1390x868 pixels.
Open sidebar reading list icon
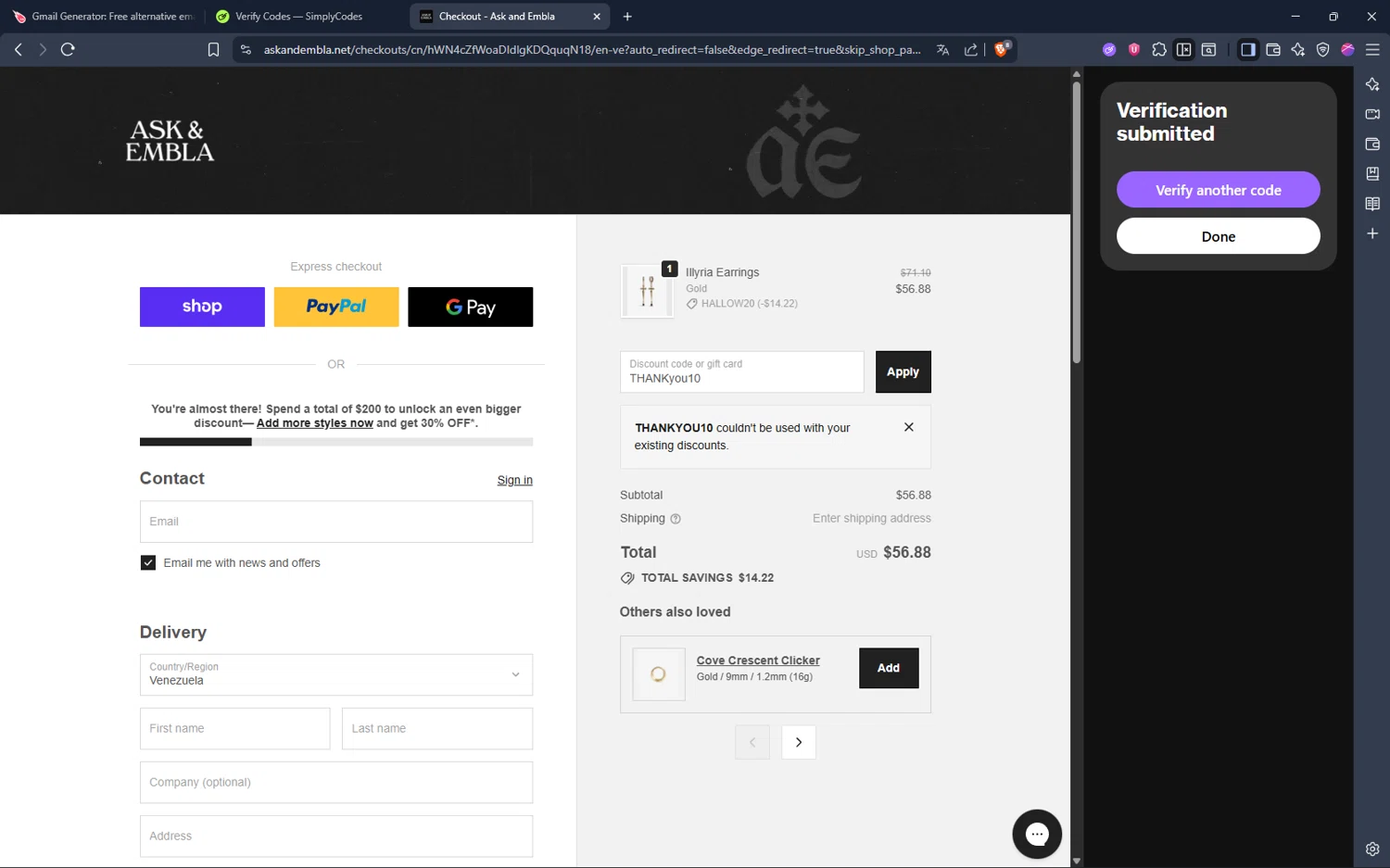(1372, 204)
